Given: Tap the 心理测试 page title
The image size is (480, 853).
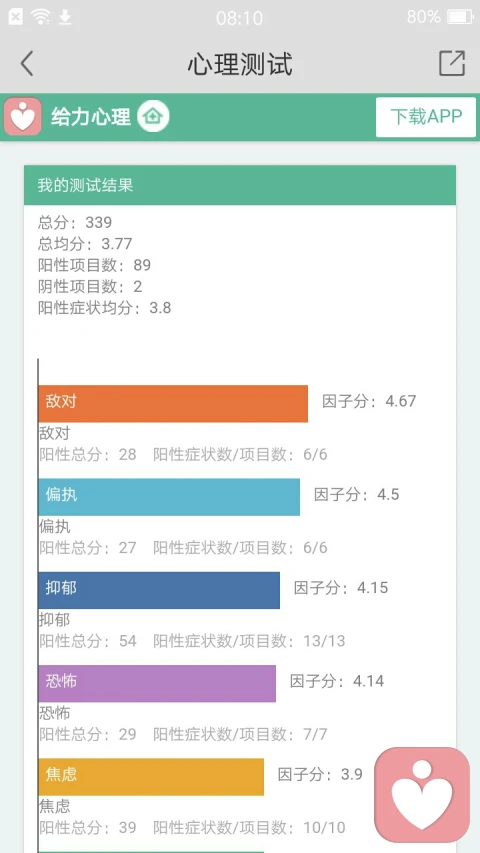Looking at the screenshot, I should (x=240, y=64).
